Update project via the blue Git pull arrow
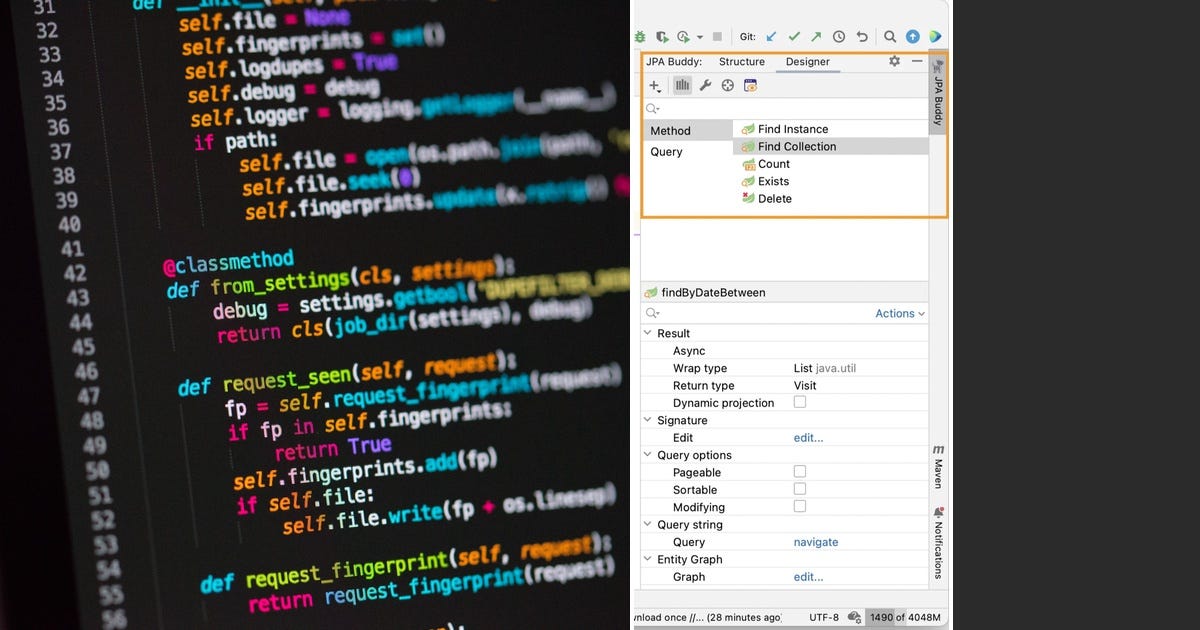1200x630 pixels. point(771,36)
